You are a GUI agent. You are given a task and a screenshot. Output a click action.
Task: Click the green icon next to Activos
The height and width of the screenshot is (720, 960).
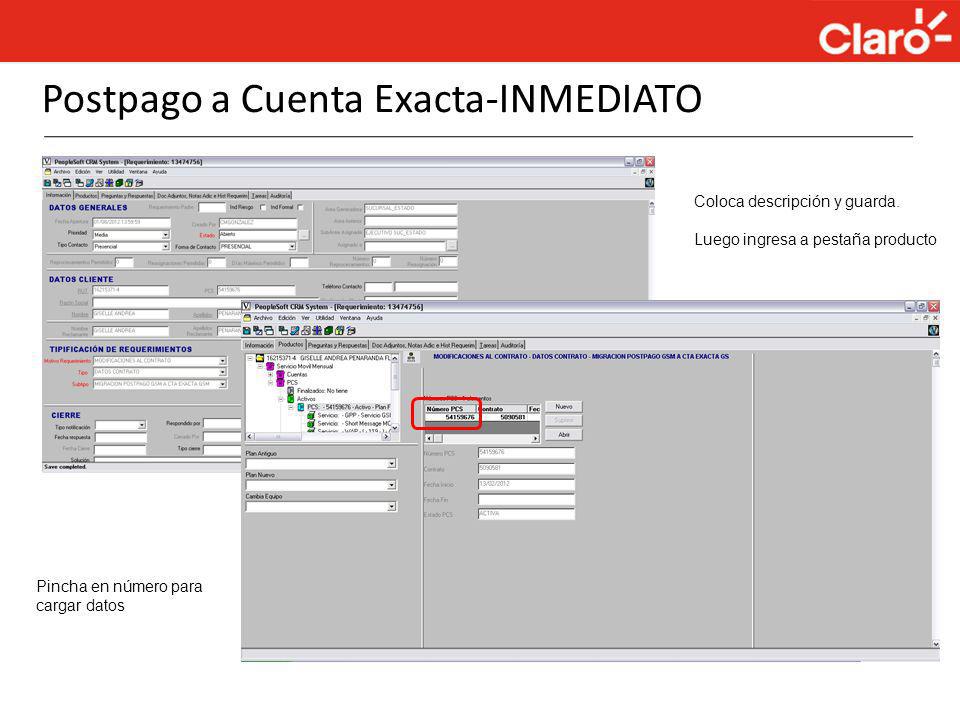point(290,399)
